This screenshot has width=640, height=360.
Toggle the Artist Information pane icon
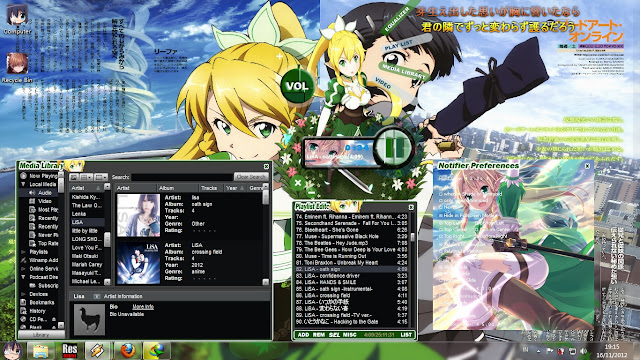97,296
